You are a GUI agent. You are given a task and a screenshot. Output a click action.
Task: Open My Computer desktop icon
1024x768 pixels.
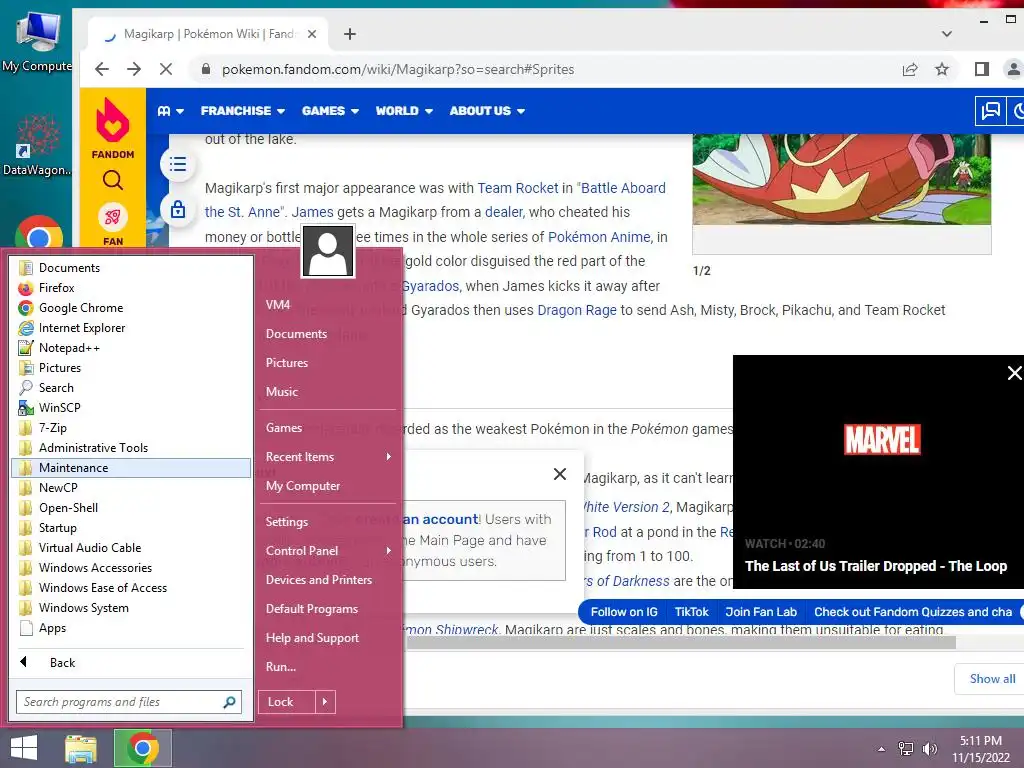click(37, 42)
